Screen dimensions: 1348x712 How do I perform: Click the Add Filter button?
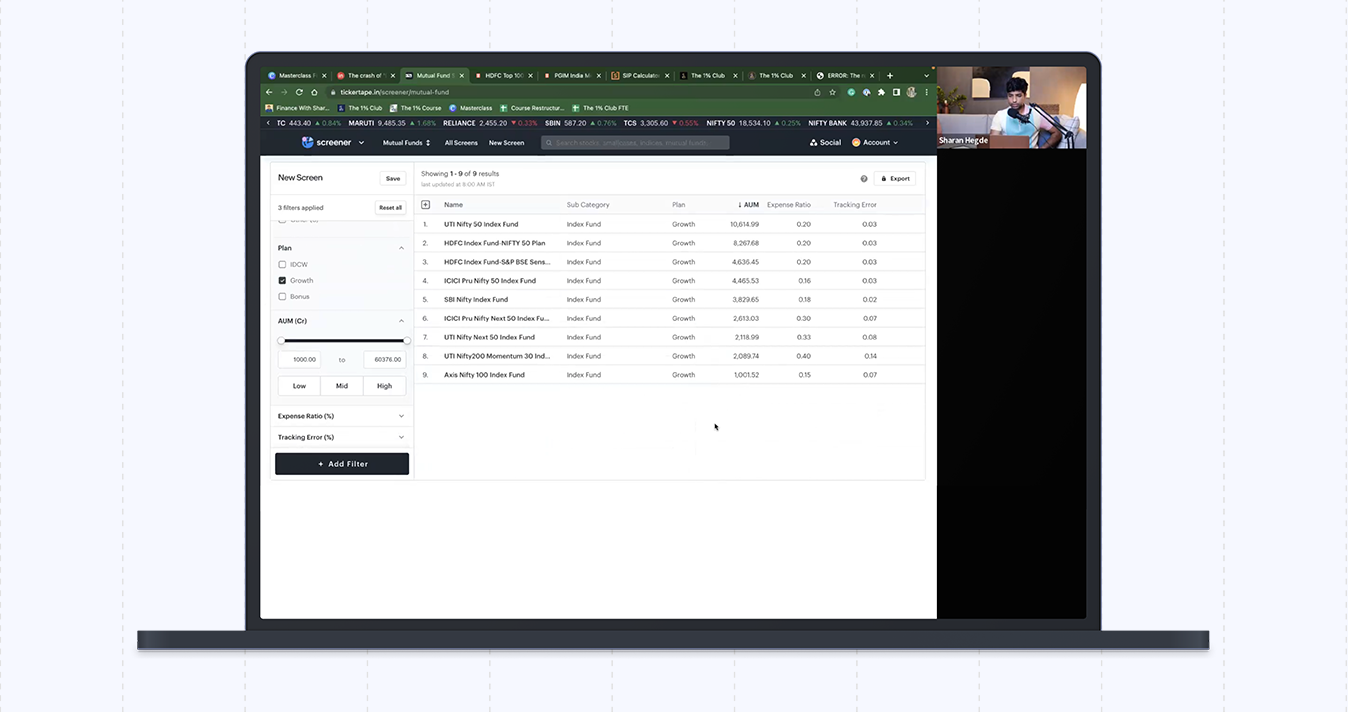(342, 464)
